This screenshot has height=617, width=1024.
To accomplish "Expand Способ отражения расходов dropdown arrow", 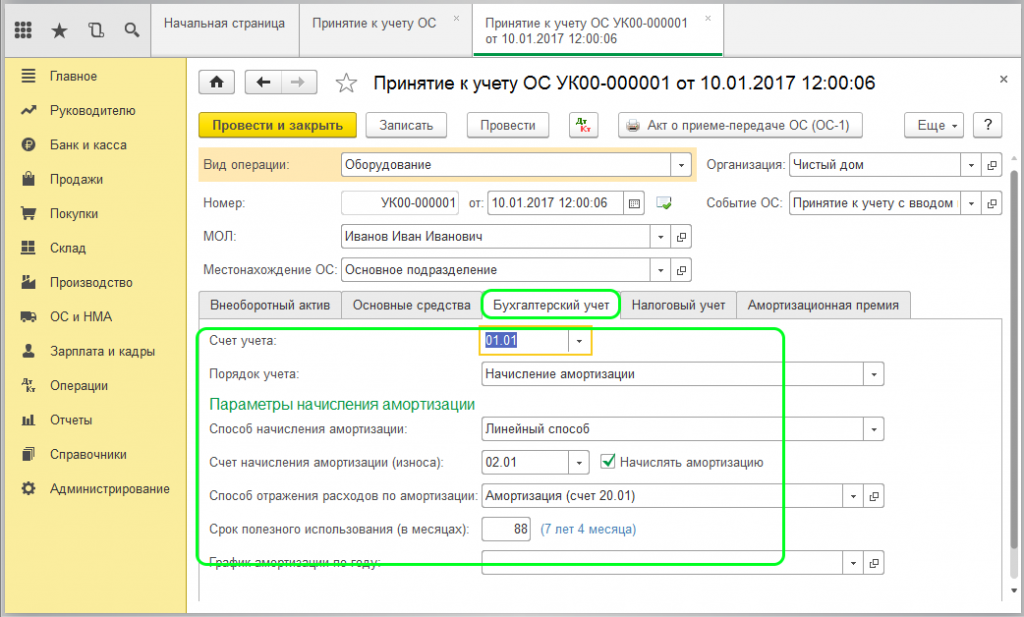I will pyautogui.click(x=853, y=496).
